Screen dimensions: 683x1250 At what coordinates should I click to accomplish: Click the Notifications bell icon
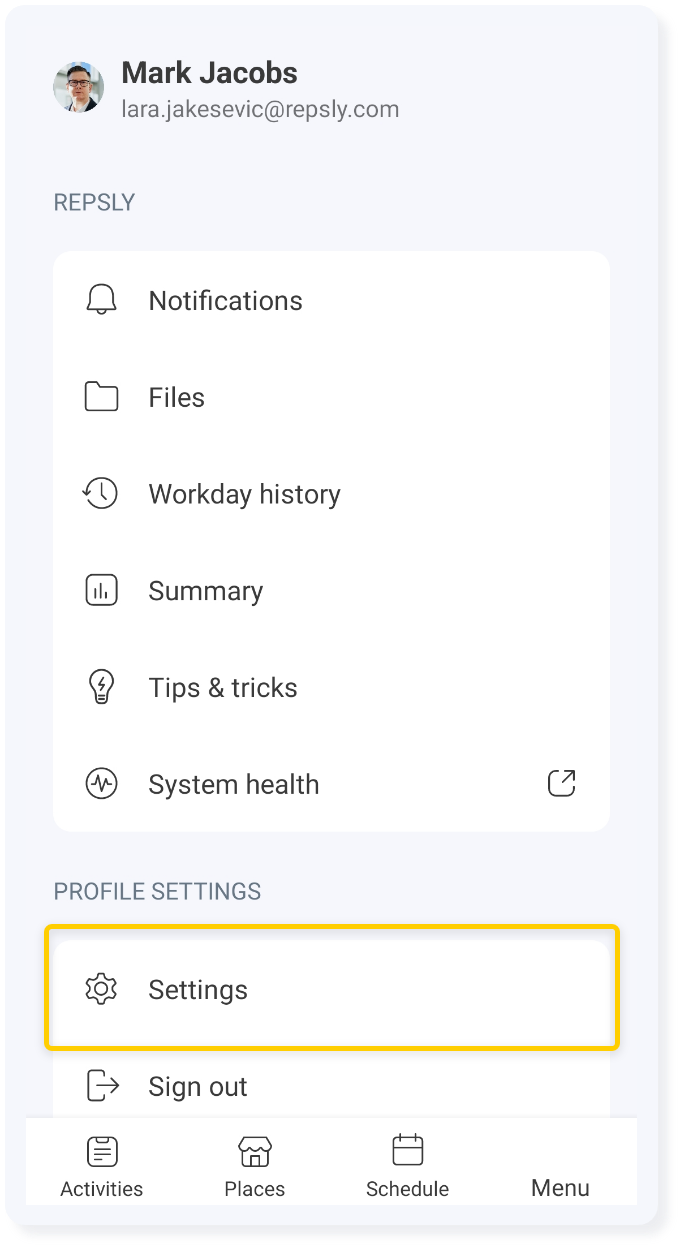pos(101,300)
